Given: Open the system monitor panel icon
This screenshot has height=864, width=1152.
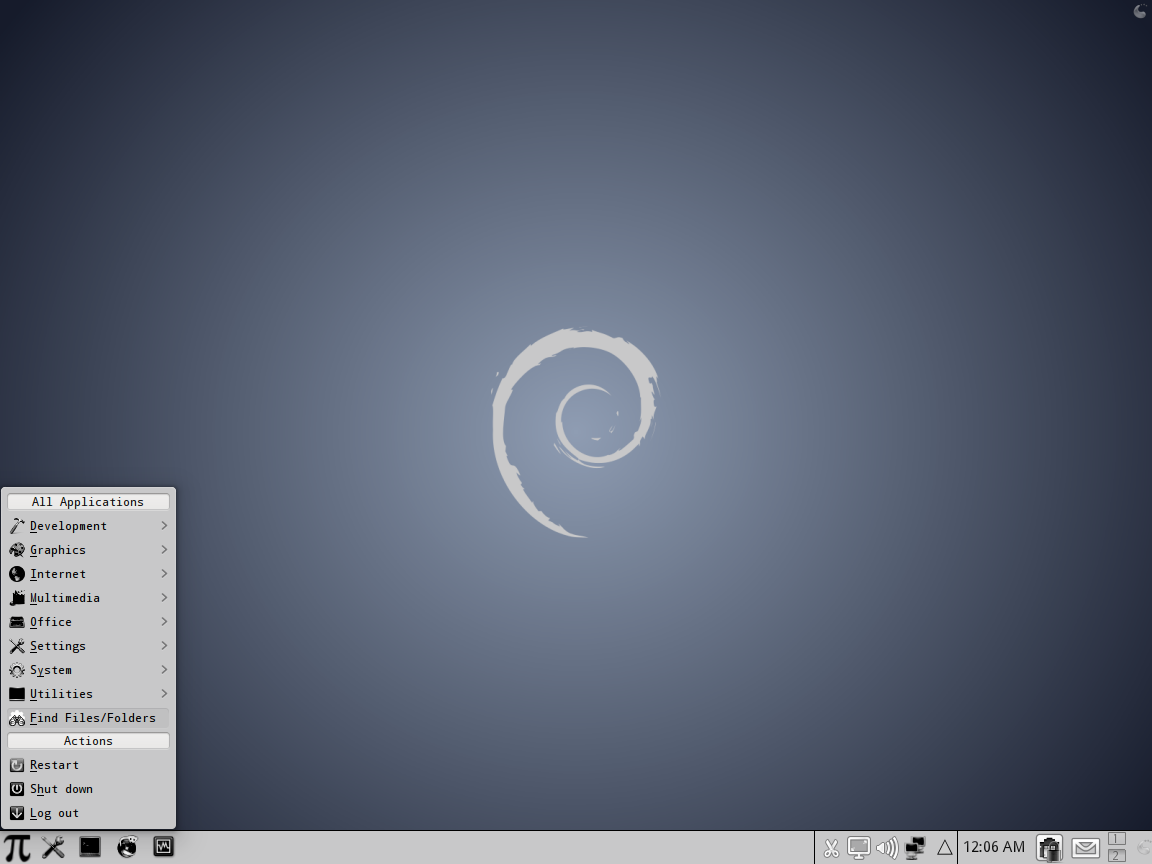Looking at the screenshot, I should [x=163, y=847].
